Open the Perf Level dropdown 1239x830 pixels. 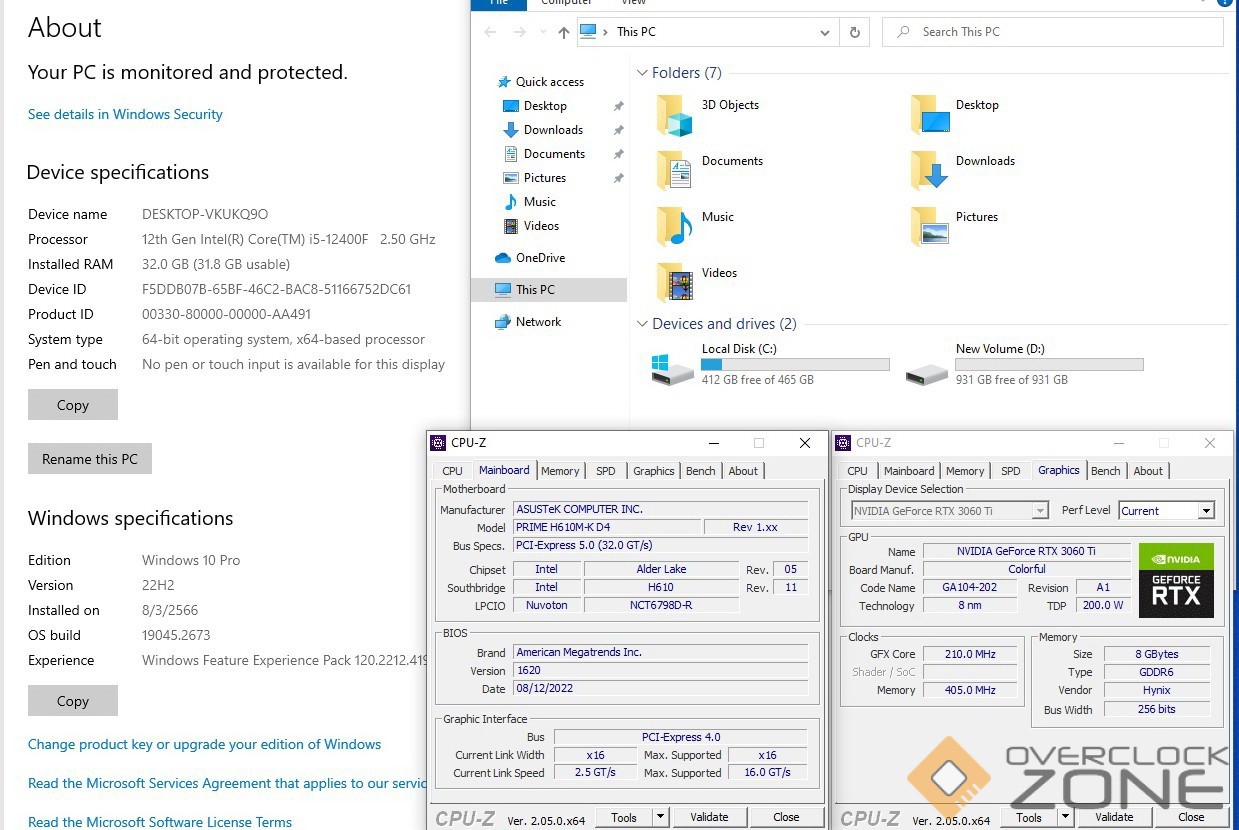coord(1206,511)
